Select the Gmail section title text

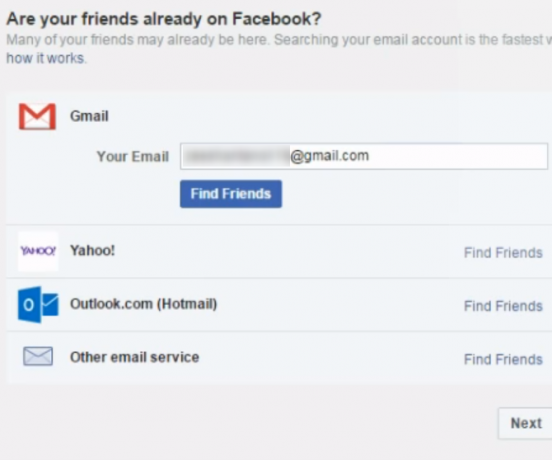click(89, 116)
